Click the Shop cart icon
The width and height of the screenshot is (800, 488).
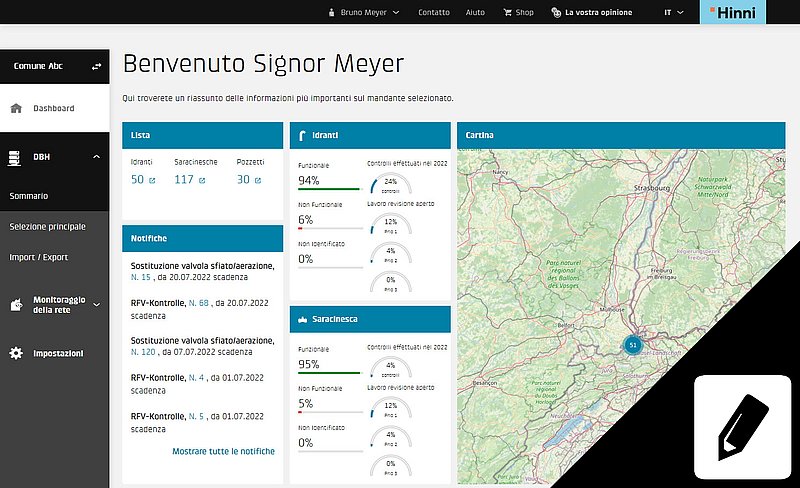pos(507,12)
